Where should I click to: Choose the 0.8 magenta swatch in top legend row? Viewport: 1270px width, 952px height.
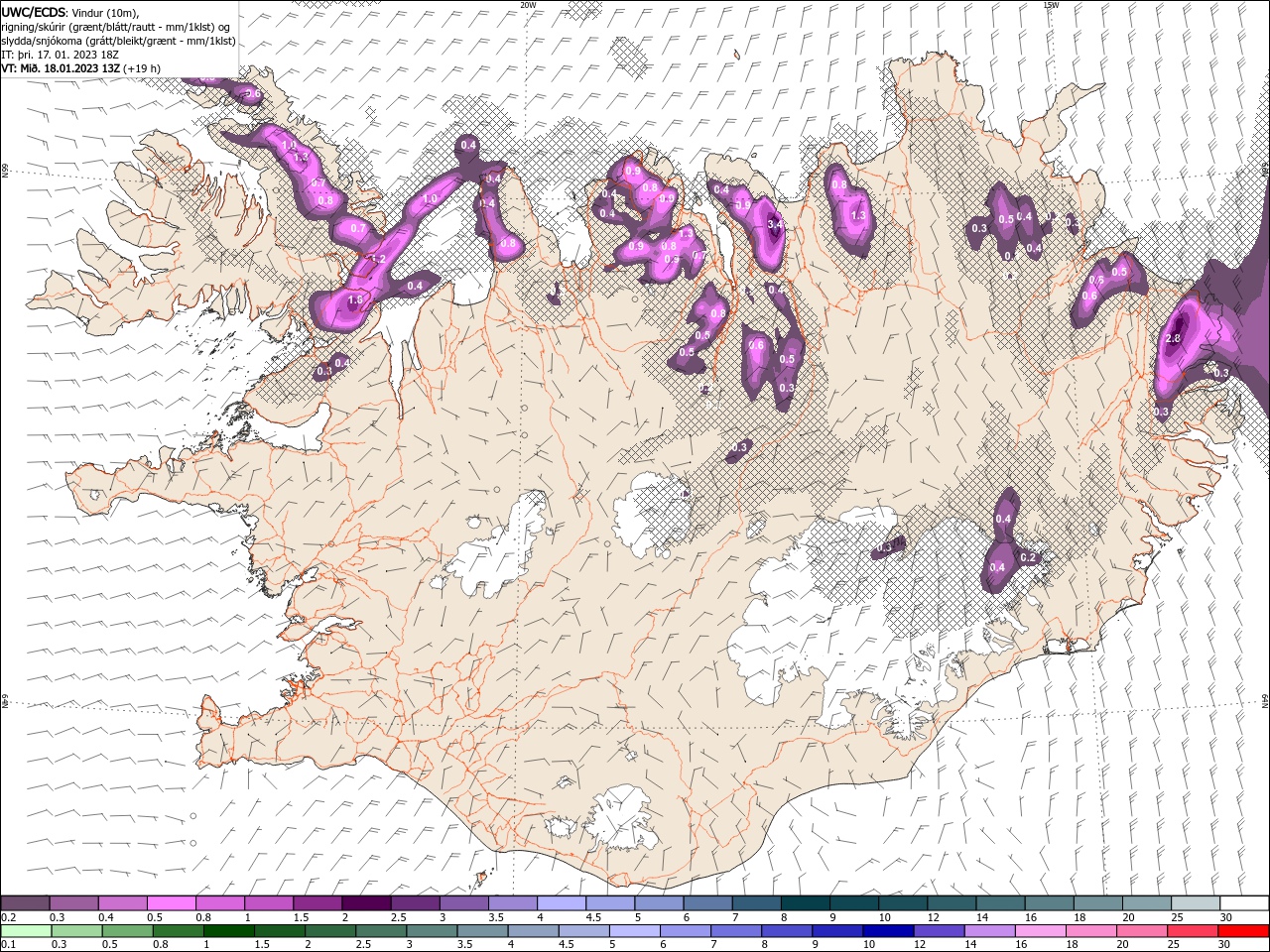(219, 903)
